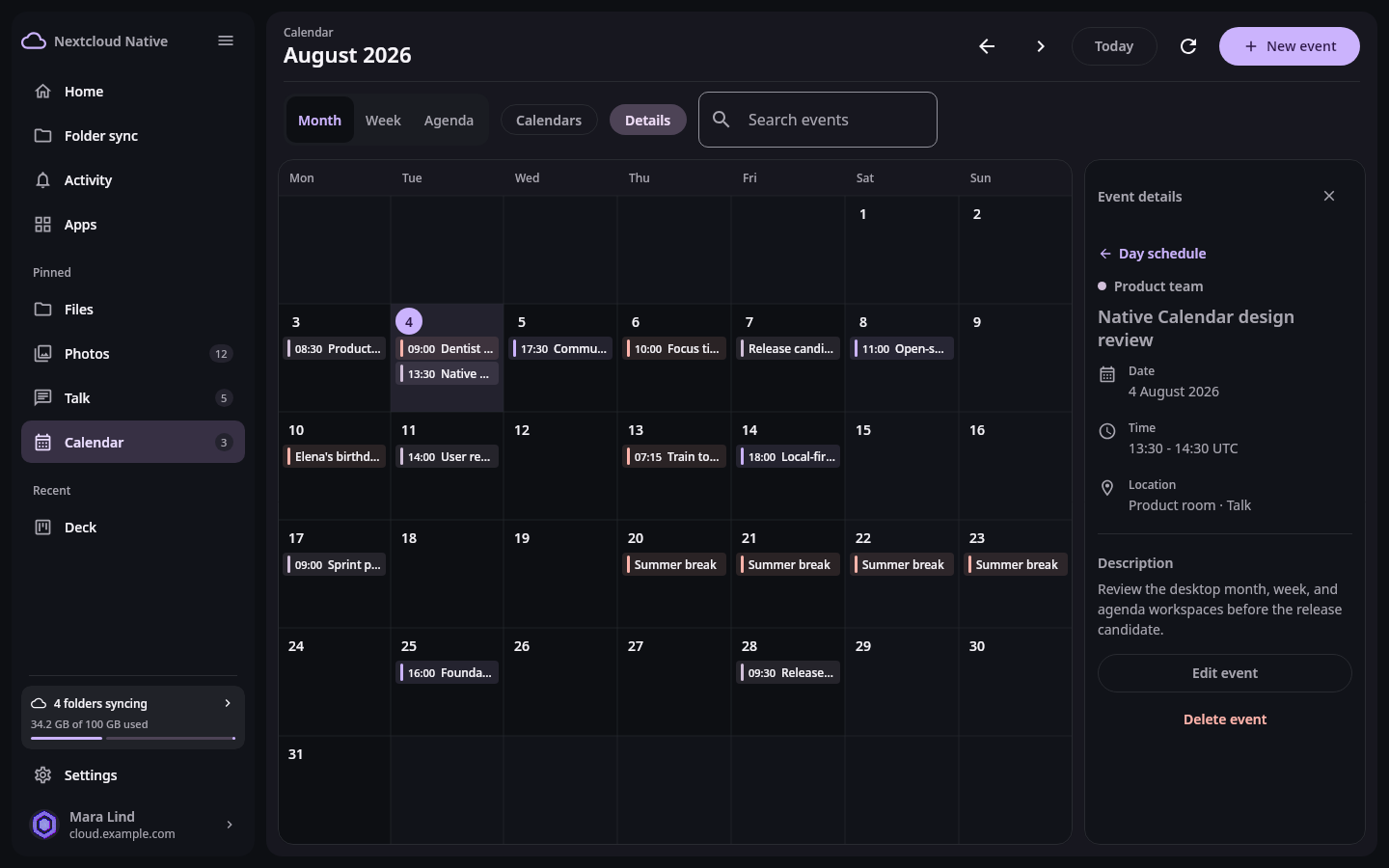Open the Calendars filter button
1389x868 pixels.
[x=549, y=120]
